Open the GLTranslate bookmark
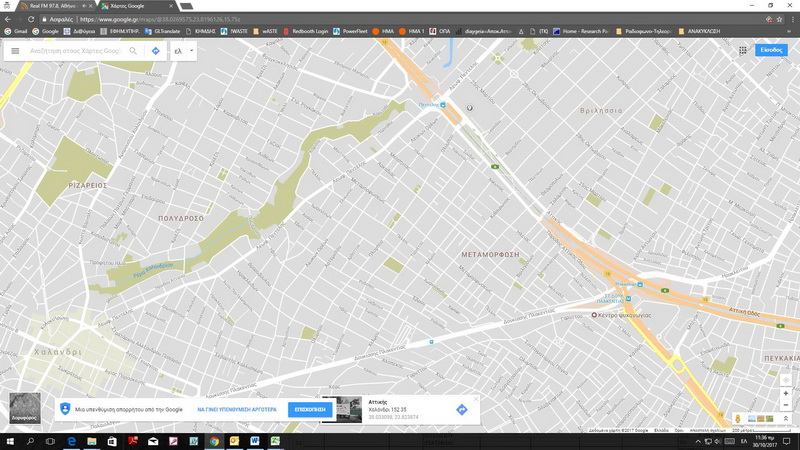This screenshot has width=800, height=450. click(x=163, y=31)
